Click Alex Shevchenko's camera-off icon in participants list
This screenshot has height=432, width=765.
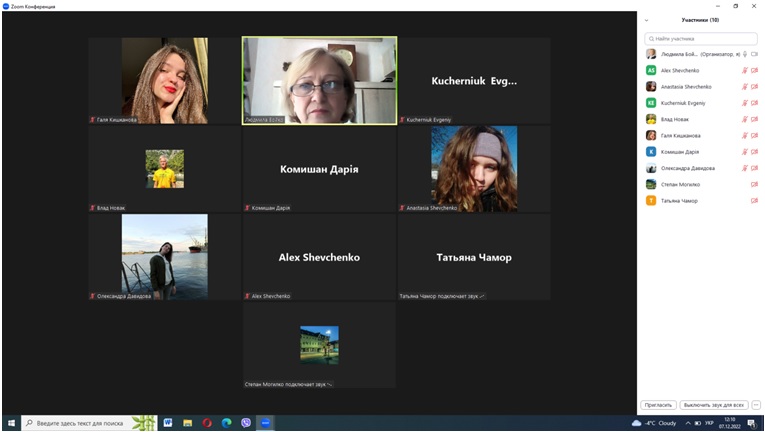pyautogui.click(x=754, y=70)
